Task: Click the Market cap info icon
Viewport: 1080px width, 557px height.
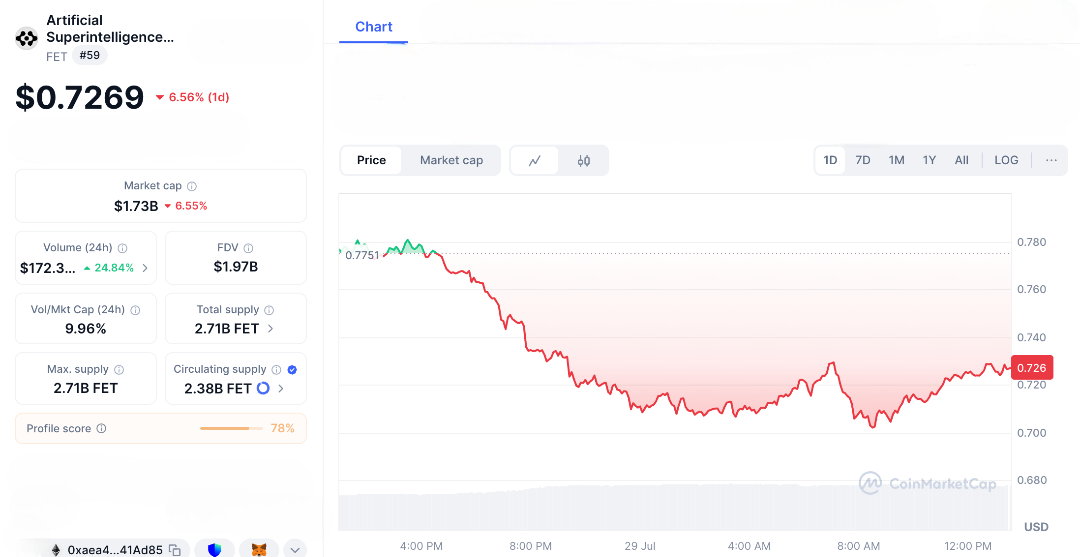Action: tap(192, 186)
